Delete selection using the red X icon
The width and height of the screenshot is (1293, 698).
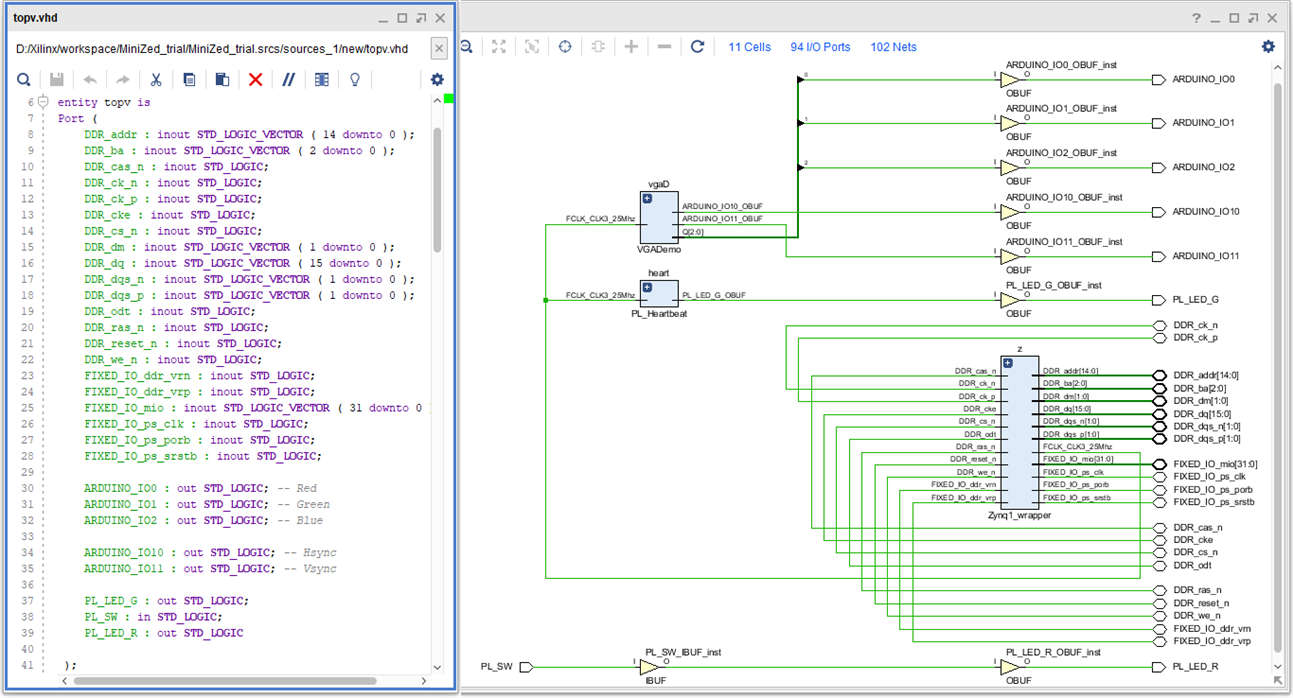255,80
